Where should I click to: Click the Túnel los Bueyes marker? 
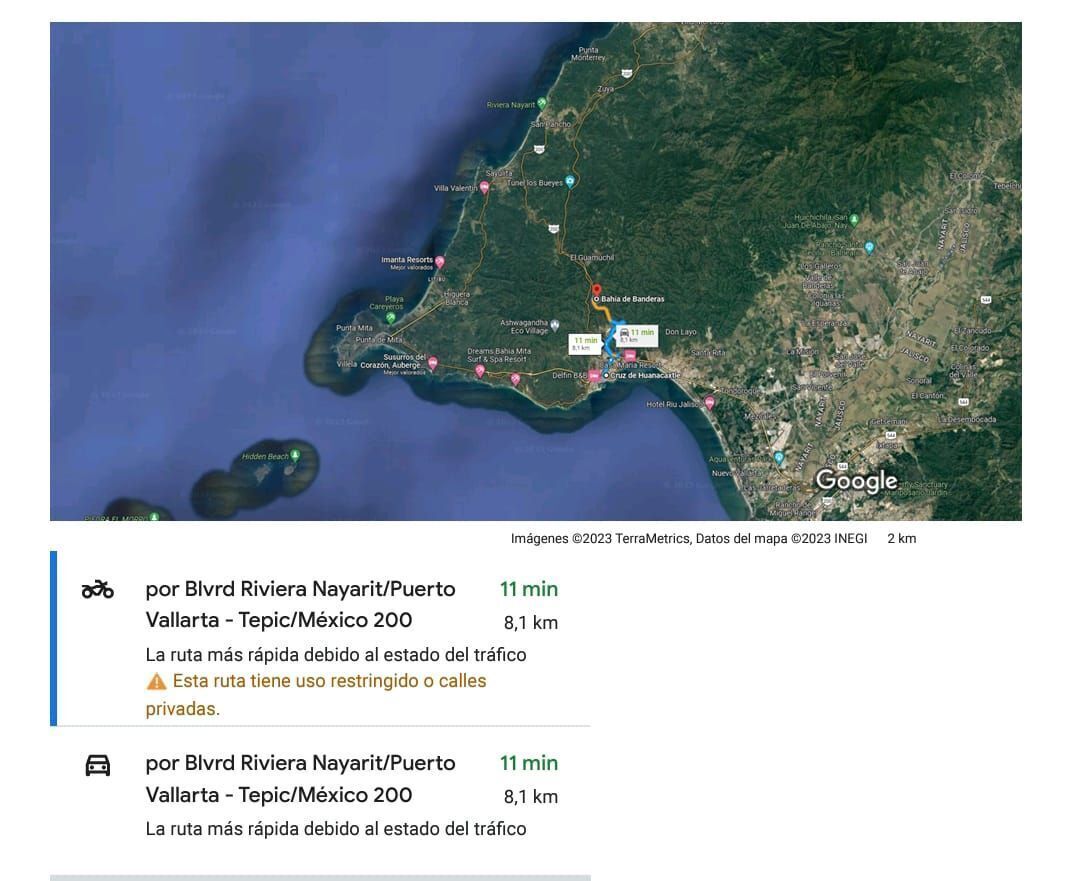570,181
